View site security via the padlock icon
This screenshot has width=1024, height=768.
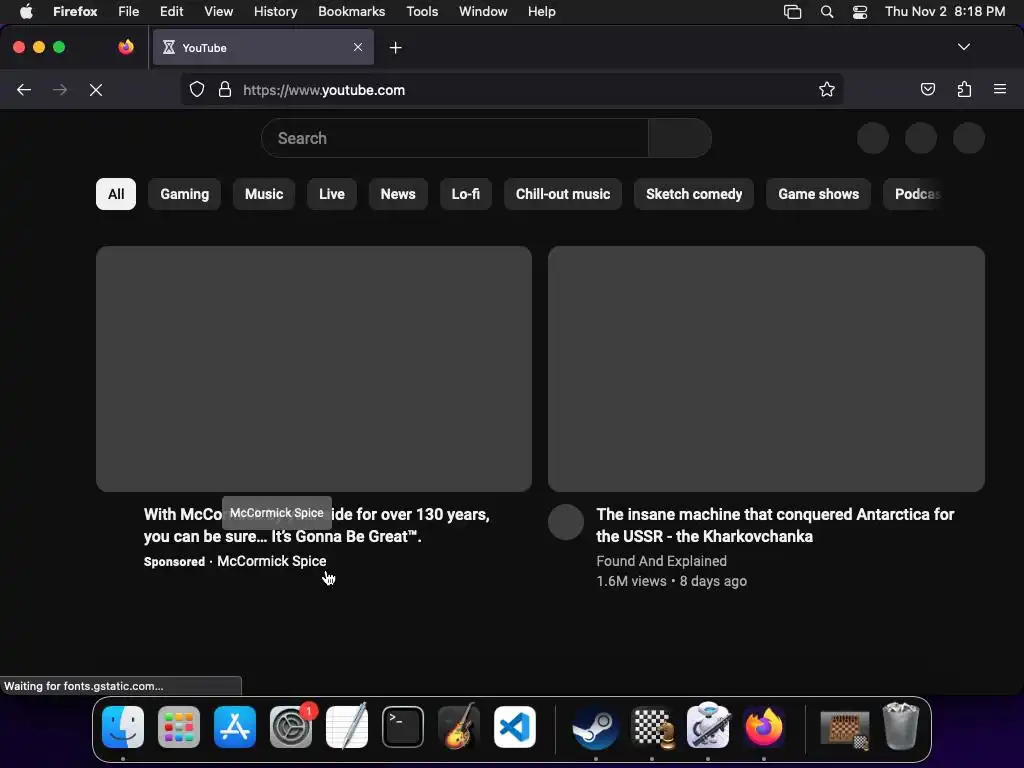(x=225, y=89)
